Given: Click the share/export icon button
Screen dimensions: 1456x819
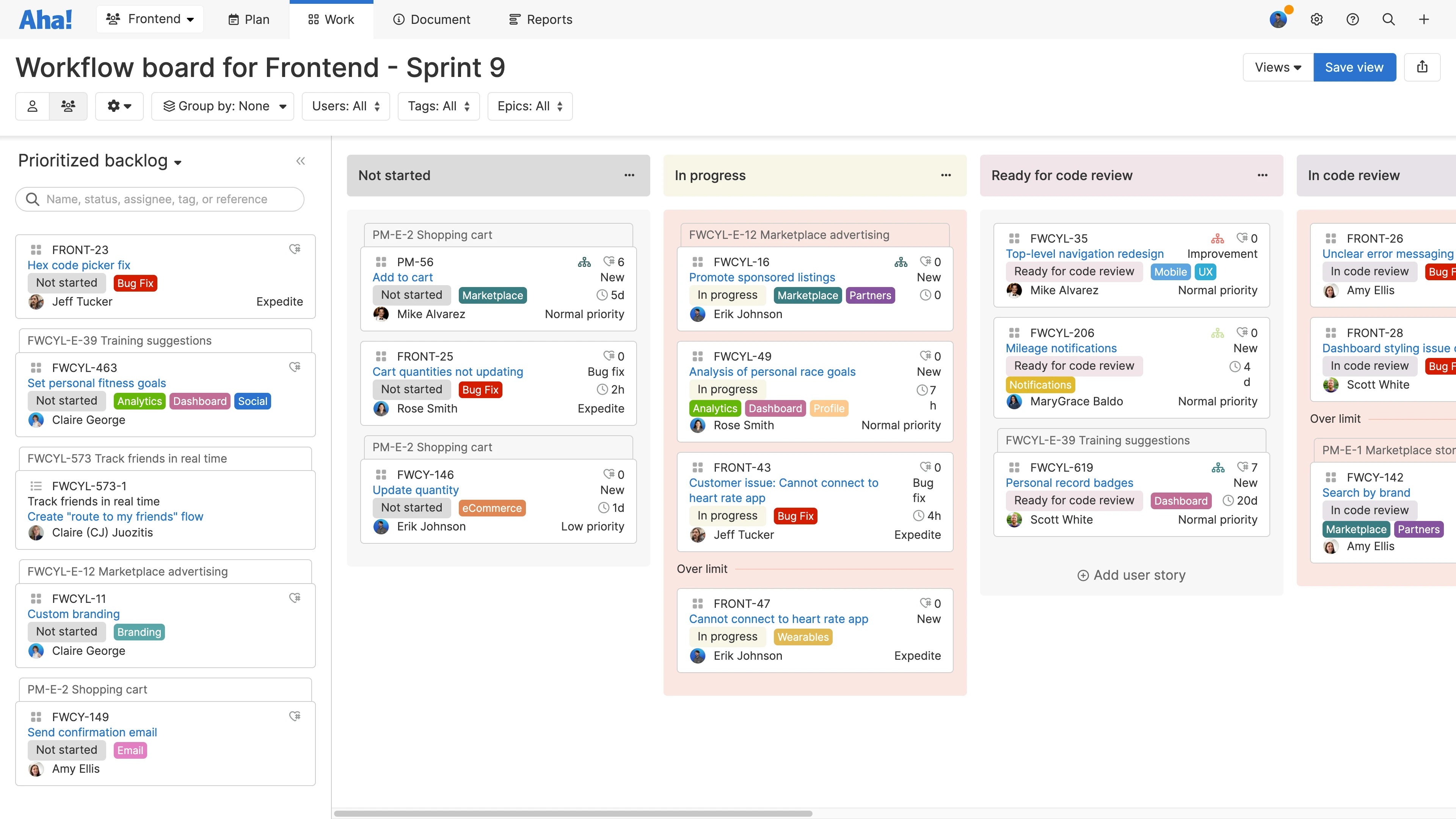Looking at the screenshot, I should [x=1422, y=67].
